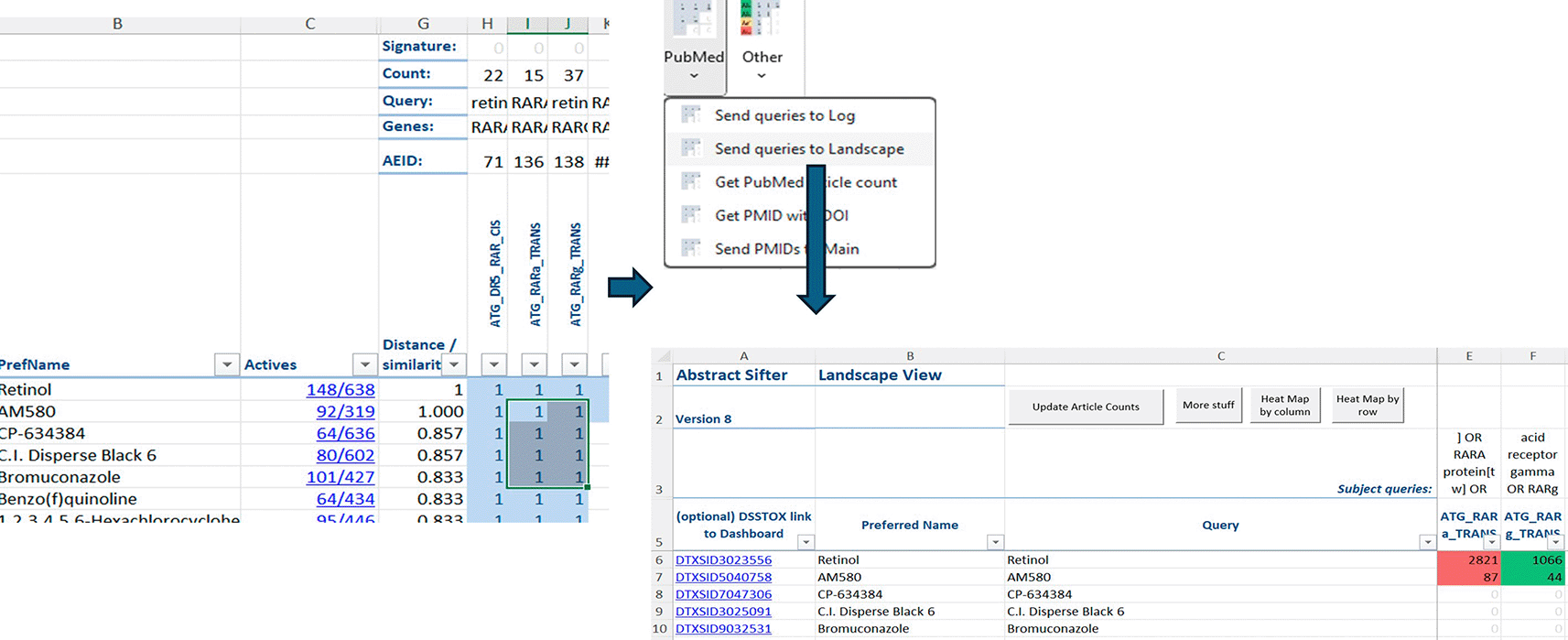Click Heat Map by column button
Viewport: 1568px width, 640px height.
pos(1284,405)
